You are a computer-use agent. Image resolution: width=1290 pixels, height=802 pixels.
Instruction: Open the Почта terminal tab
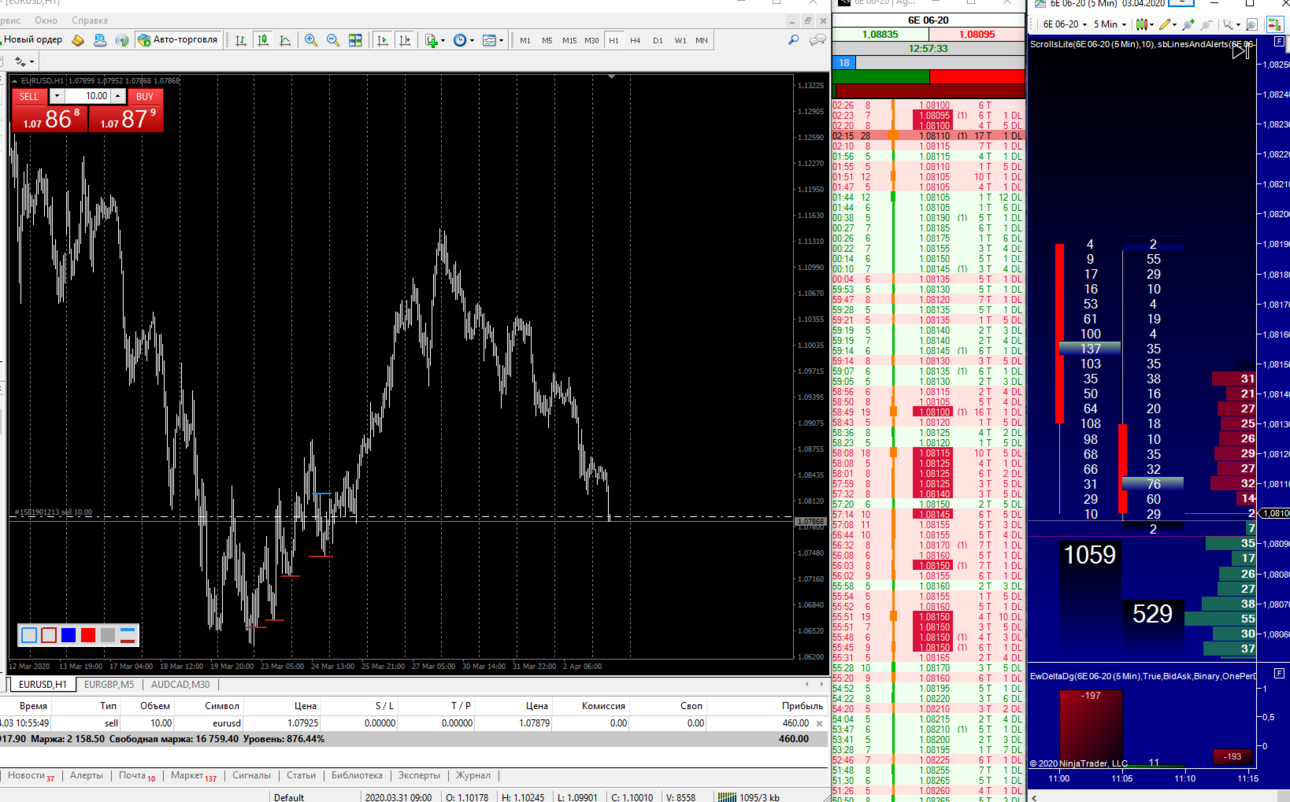point(136,776)
